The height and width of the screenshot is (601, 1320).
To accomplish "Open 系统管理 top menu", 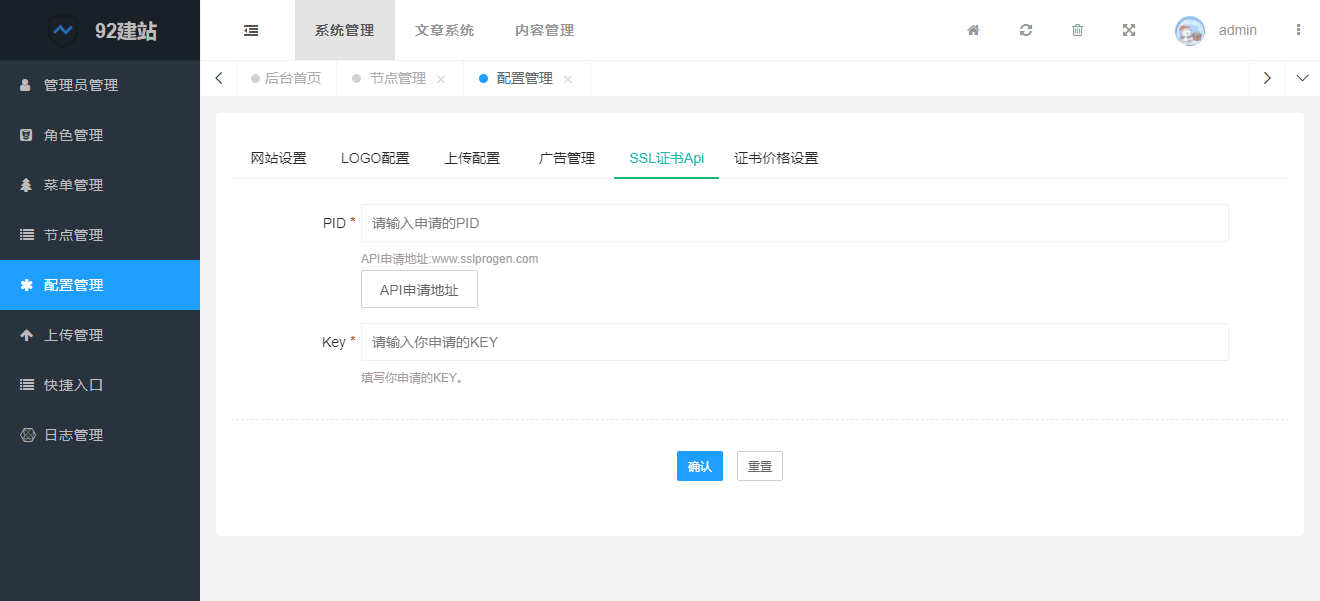I will coord(345,30).
